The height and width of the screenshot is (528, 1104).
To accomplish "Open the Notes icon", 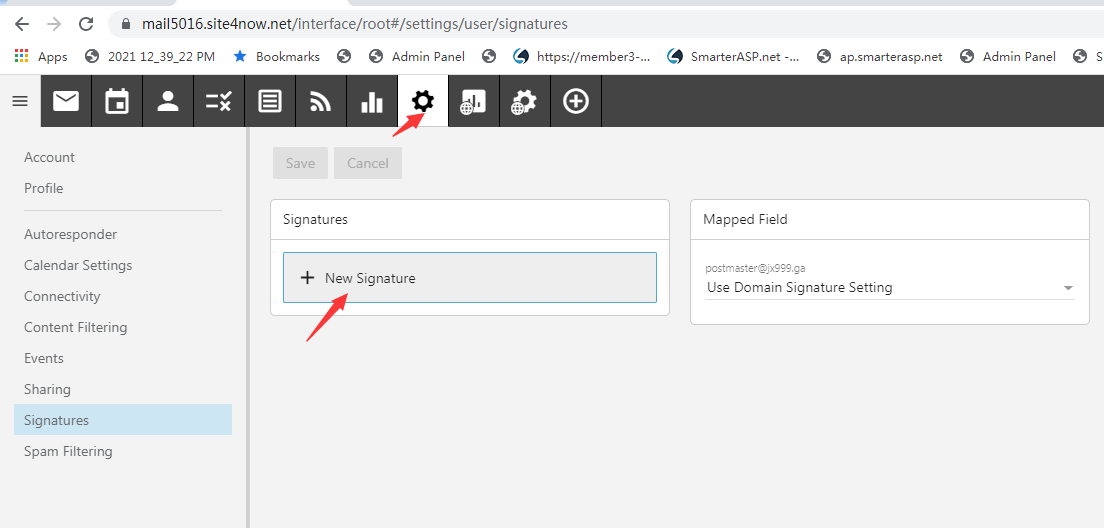I will (x=270, y=101).
